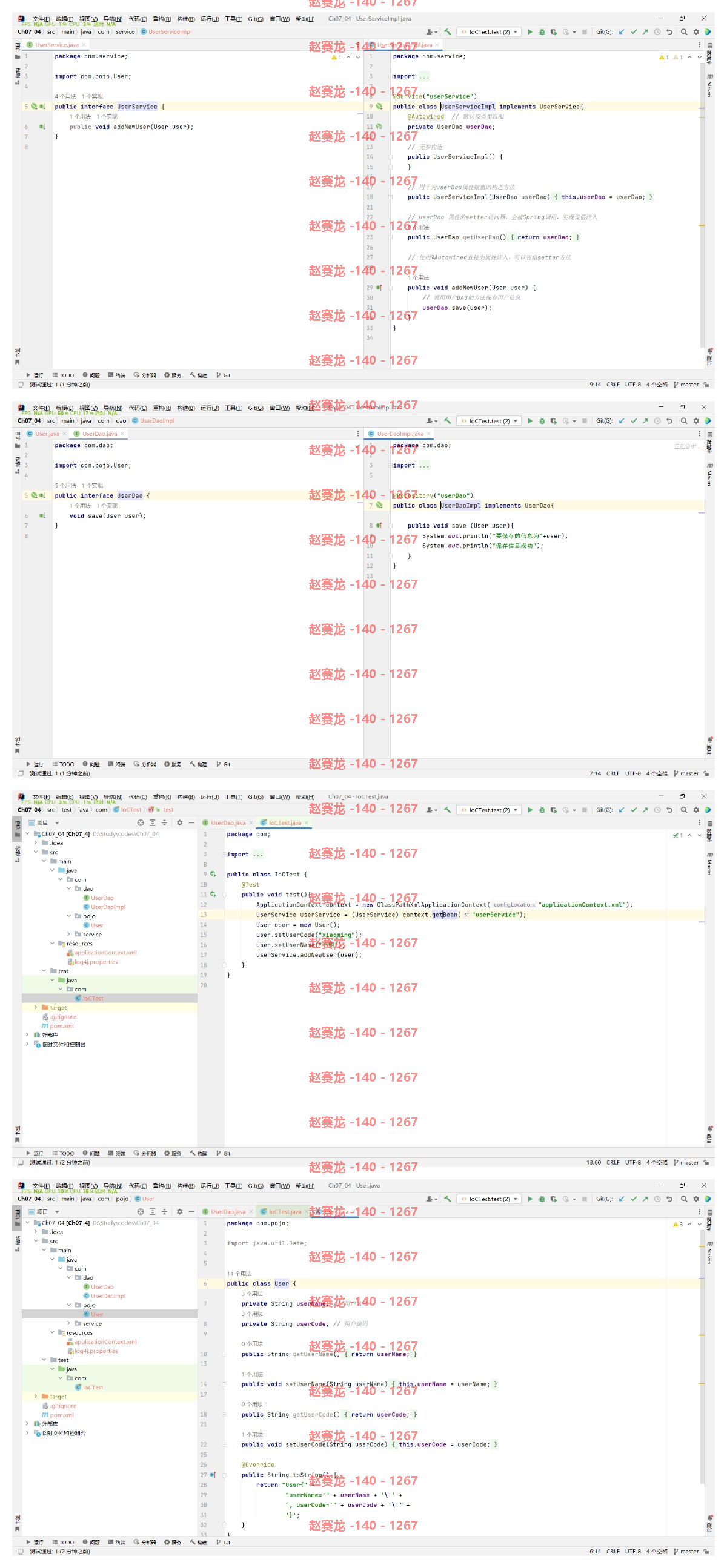This screenshot has width=727, height=1568.
Task: Open Search Everywhere magnifier in UserServiceImpl window
Action: tap(684, 31)
